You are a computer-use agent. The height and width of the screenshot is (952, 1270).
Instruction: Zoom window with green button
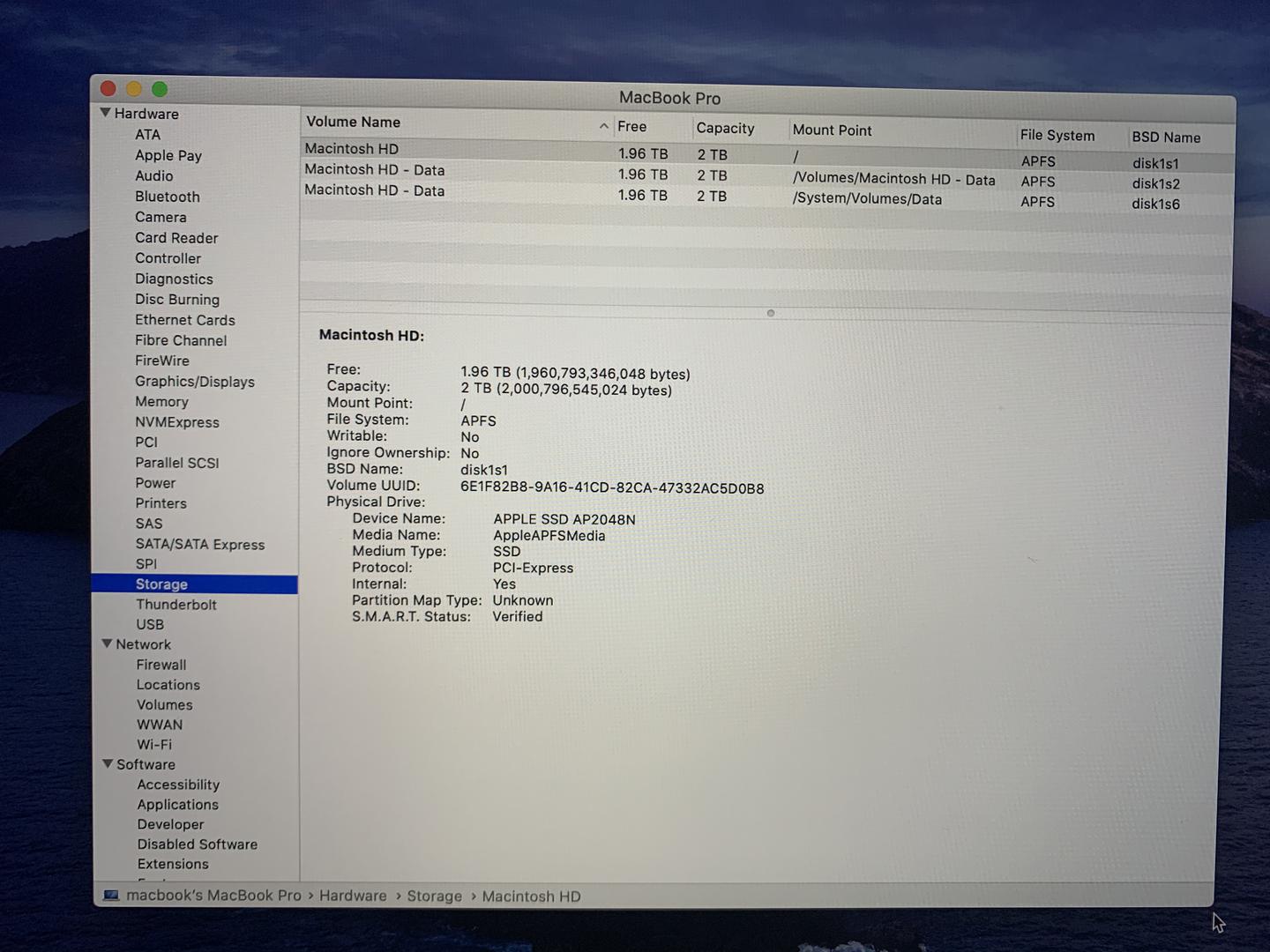click(160, 88)
